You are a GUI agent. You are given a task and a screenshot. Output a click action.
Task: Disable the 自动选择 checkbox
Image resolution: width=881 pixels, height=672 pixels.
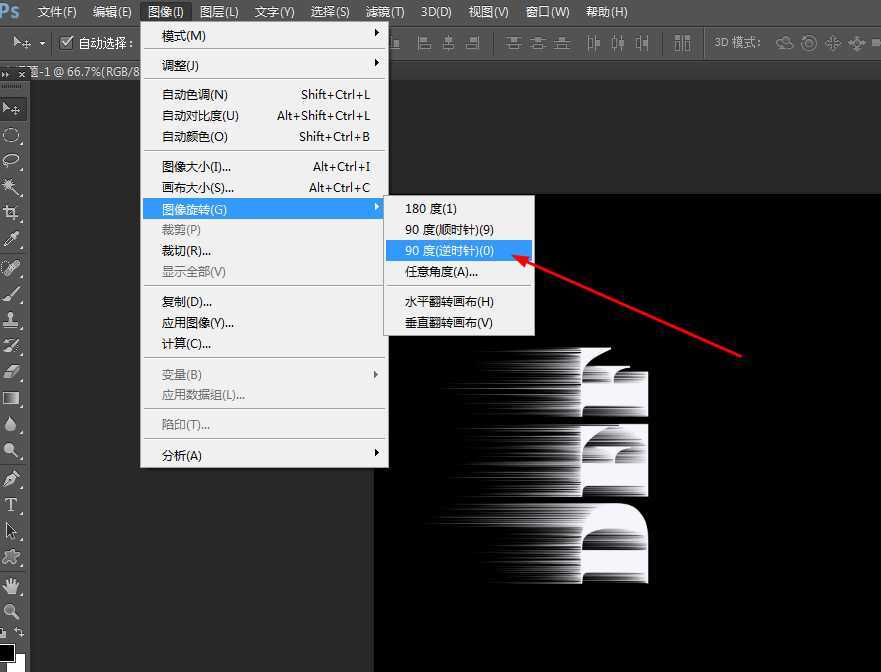[x=68, y=42]
